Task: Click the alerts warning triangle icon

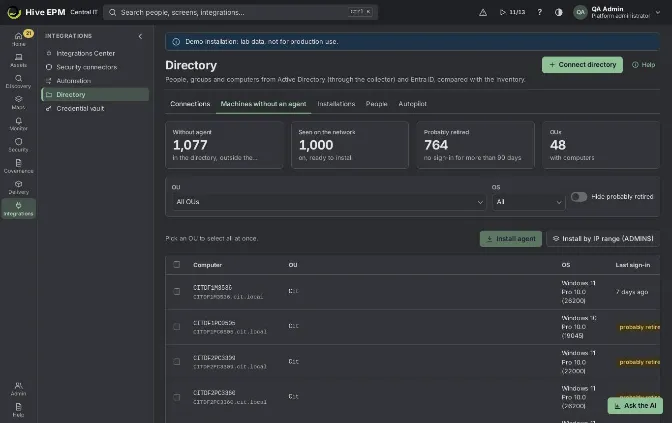Action: pyautogui.click(x=483, y=12)
